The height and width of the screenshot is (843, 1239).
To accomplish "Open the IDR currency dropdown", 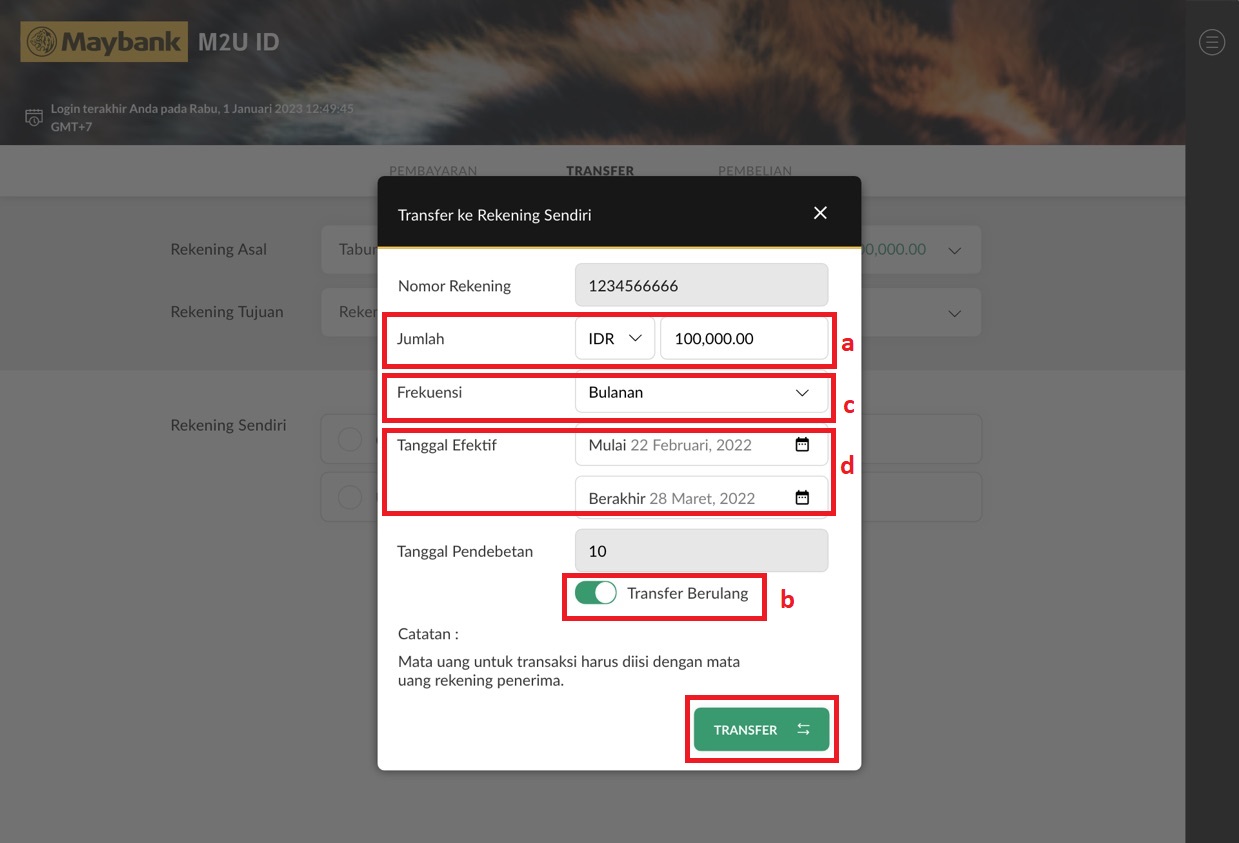I will [x=614, y=339].
